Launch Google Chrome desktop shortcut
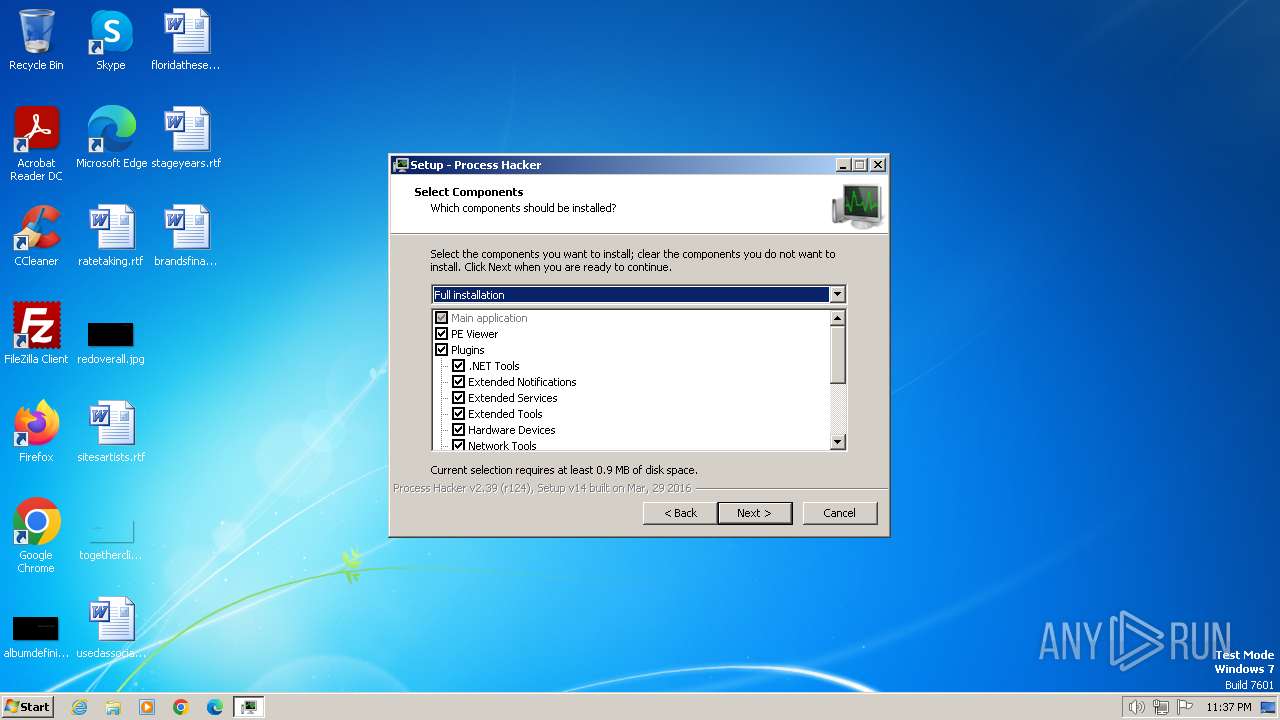1280x720 pixels. [x=36, y=536]
